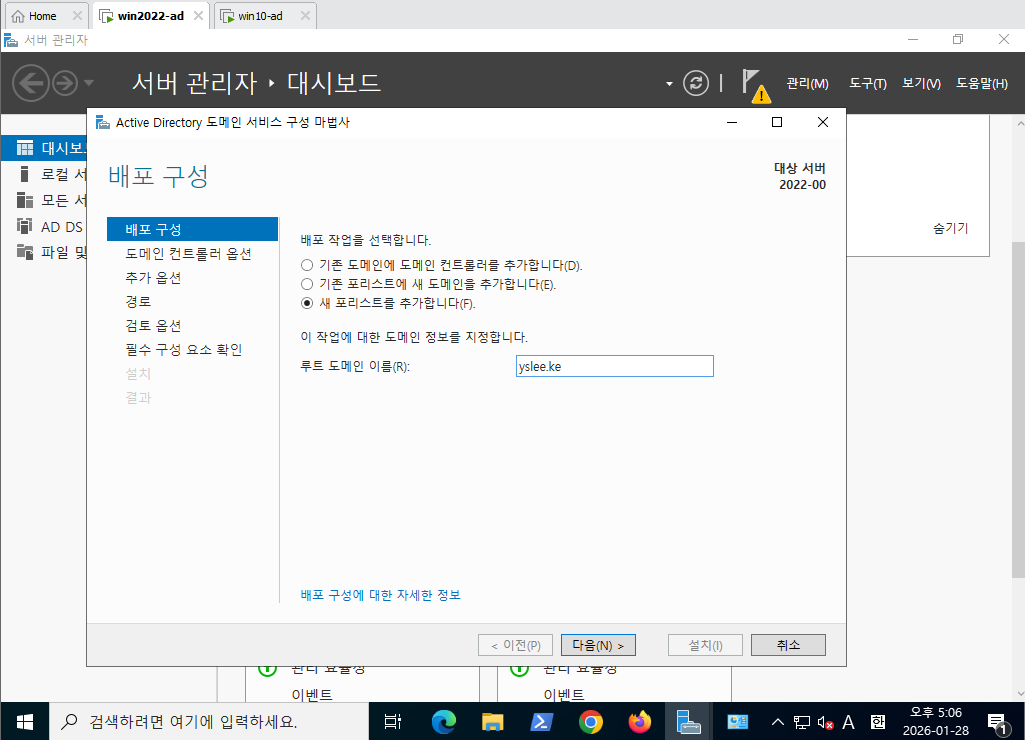Image resolution: width=1025 pixels, height=740 pixels.
Task: Open notifications flag with warning
Action: point(756,86)
